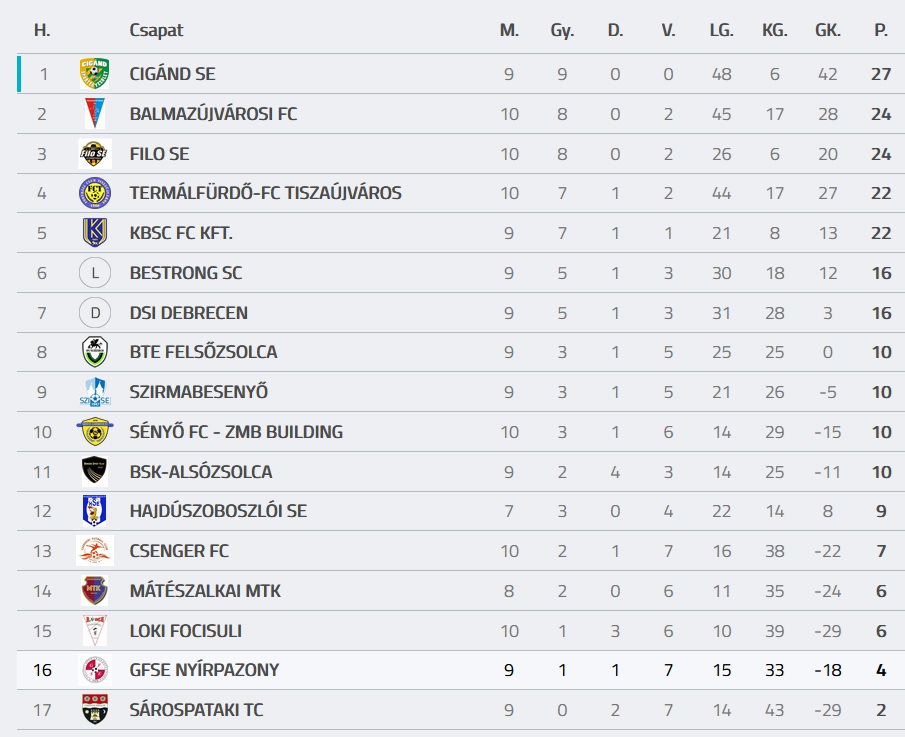Click the Filo SE team badge
Image resolution: width=905 pixels, height=737 pixels.
[95, 154]
